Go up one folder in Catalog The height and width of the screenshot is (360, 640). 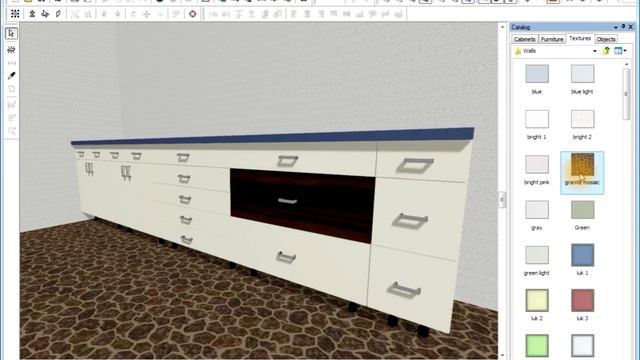coord(607,51)
